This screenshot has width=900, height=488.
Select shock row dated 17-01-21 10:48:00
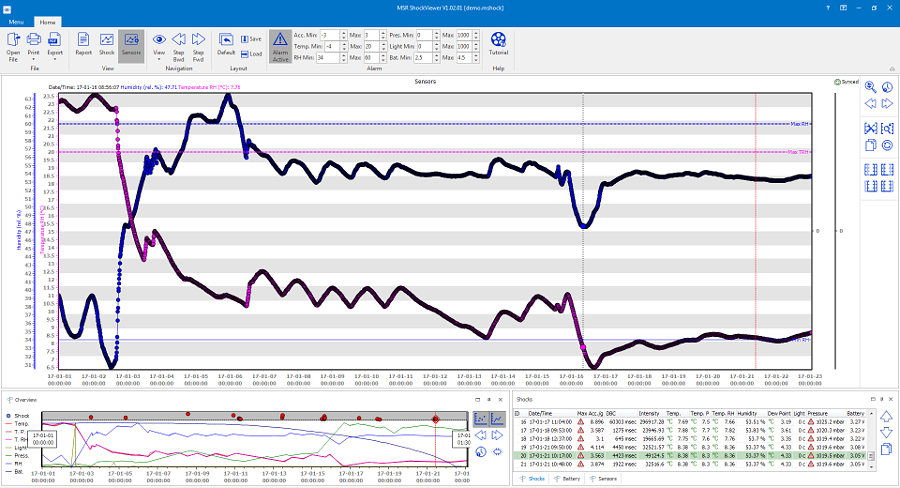690,464
